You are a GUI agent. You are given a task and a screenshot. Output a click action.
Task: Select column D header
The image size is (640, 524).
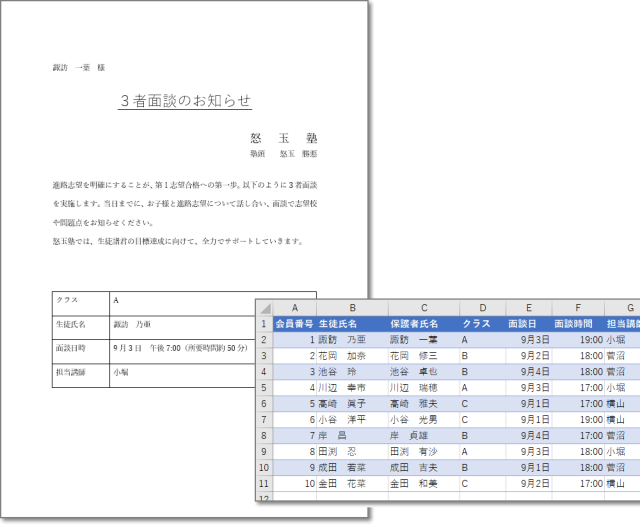482,308
